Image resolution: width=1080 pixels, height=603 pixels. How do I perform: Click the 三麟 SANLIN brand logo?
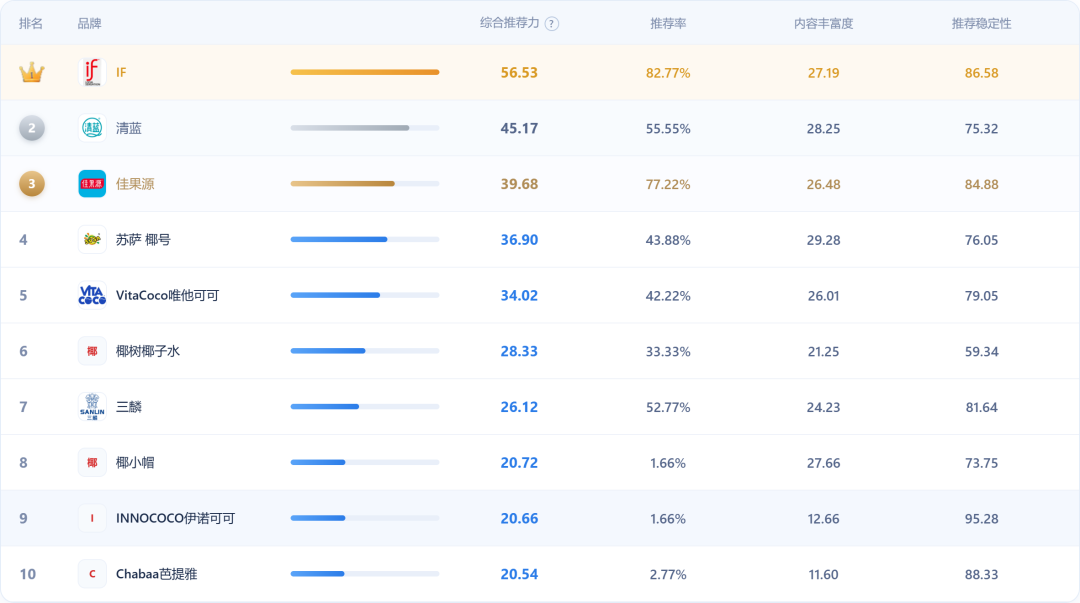point(92,407)
